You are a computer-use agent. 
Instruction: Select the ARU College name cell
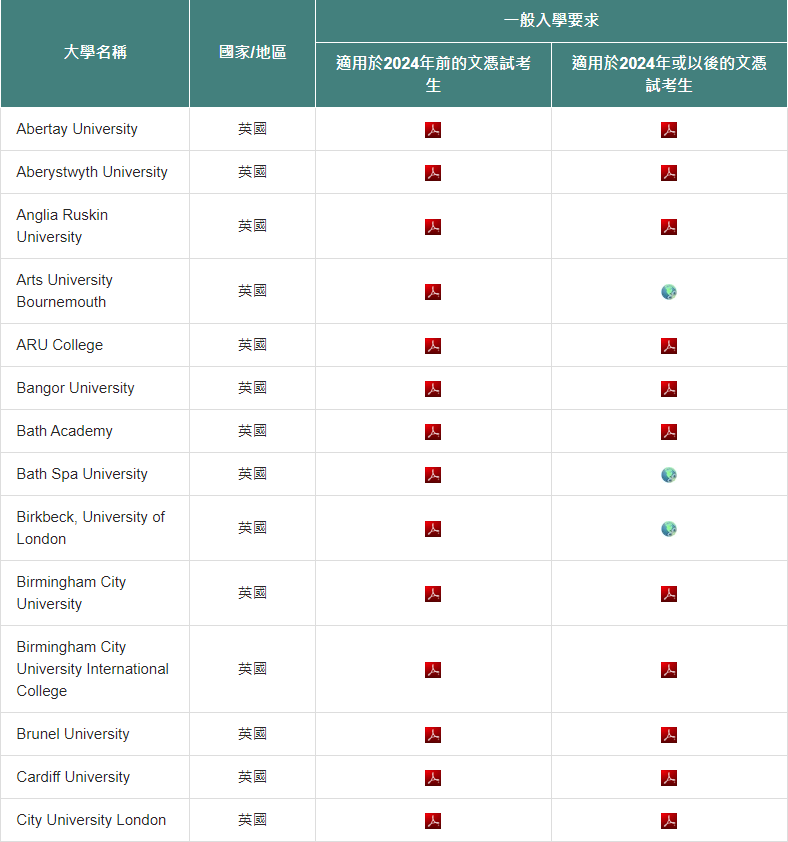click(95, 345)
